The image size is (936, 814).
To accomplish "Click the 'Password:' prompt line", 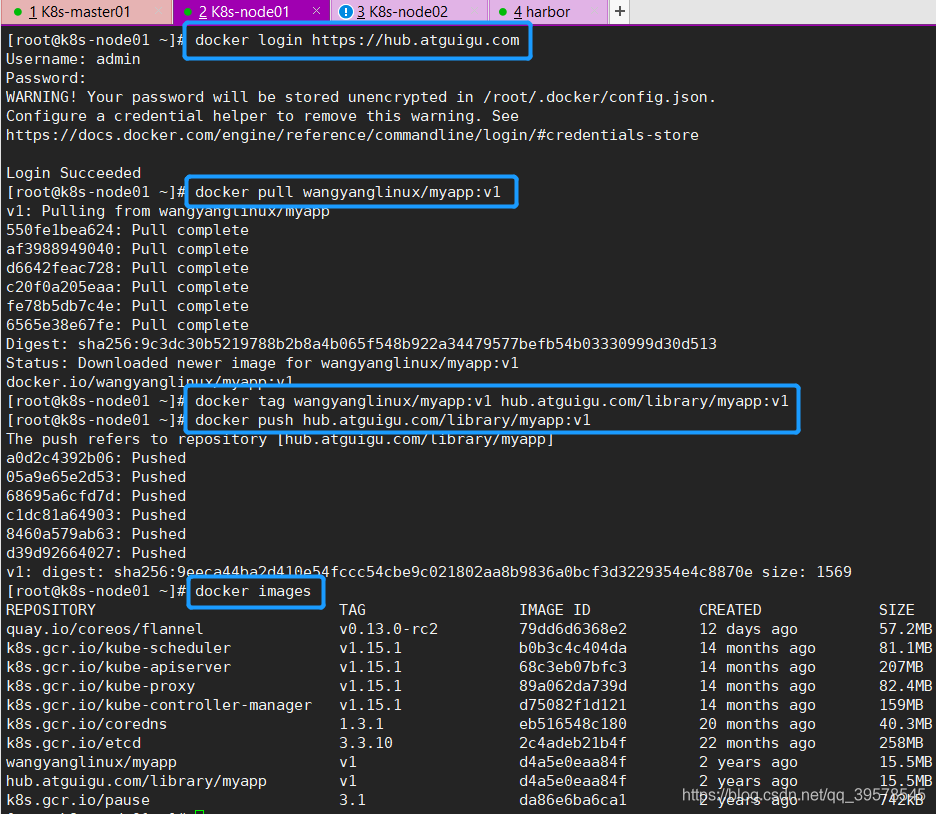I will coord(46,78).
